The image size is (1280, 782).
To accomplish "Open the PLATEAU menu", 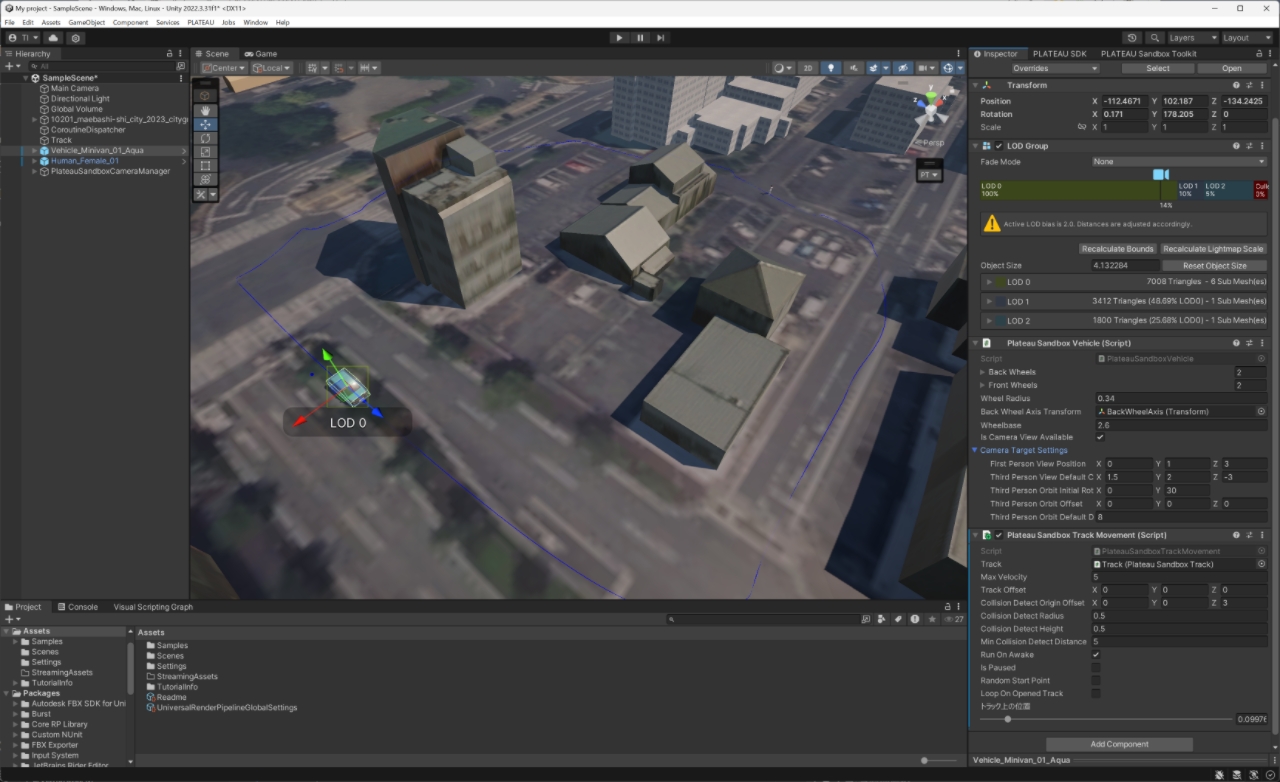I will click(x=200, y=22).
